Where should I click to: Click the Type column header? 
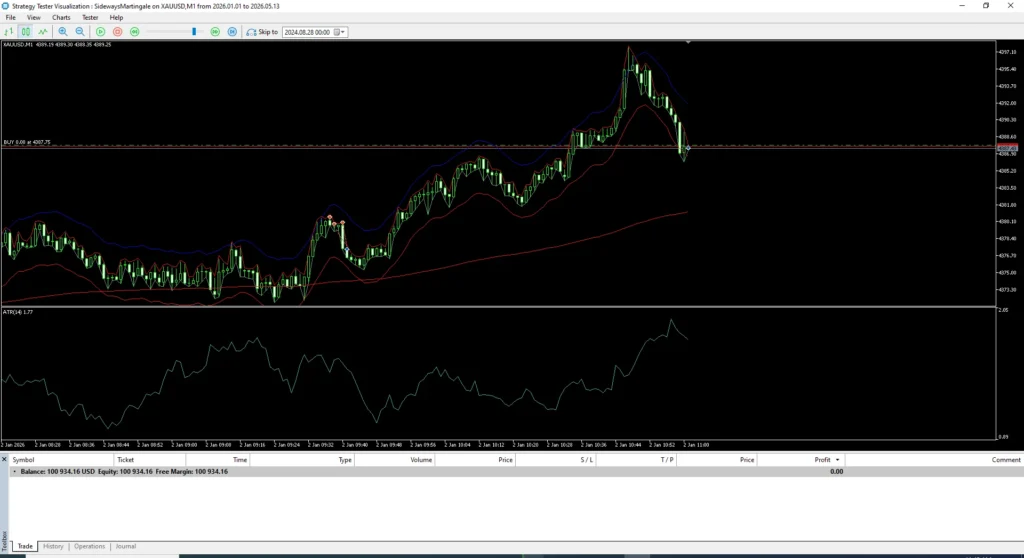point(302,460)
